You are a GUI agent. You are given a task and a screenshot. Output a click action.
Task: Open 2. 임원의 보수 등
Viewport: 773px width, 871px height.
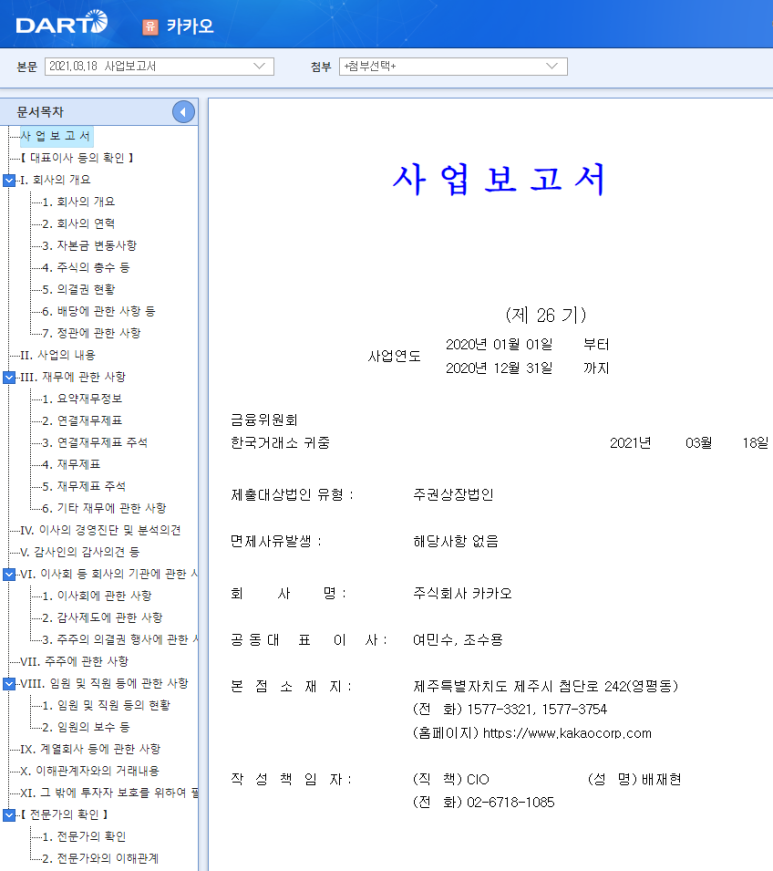click(86, 727)
